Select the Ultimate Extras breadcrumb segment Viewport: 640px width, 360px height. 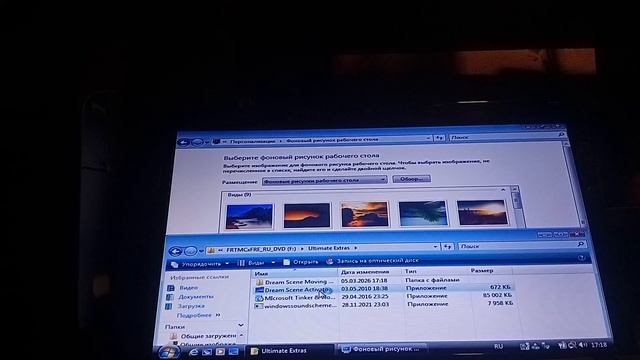pos(329,248)
